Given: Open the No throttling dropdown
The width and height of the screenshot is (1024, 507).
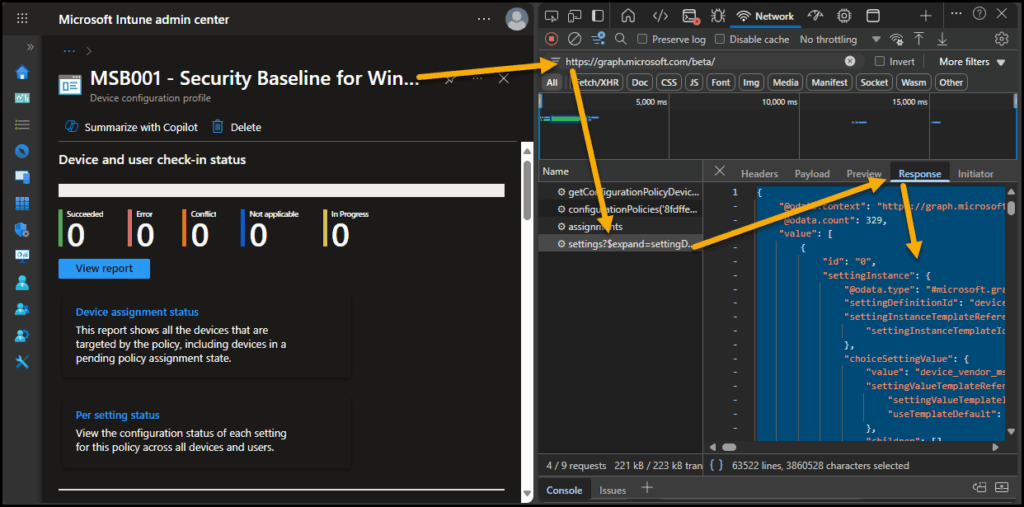Looking at the screenshot, I should click(x=839, y=39).
